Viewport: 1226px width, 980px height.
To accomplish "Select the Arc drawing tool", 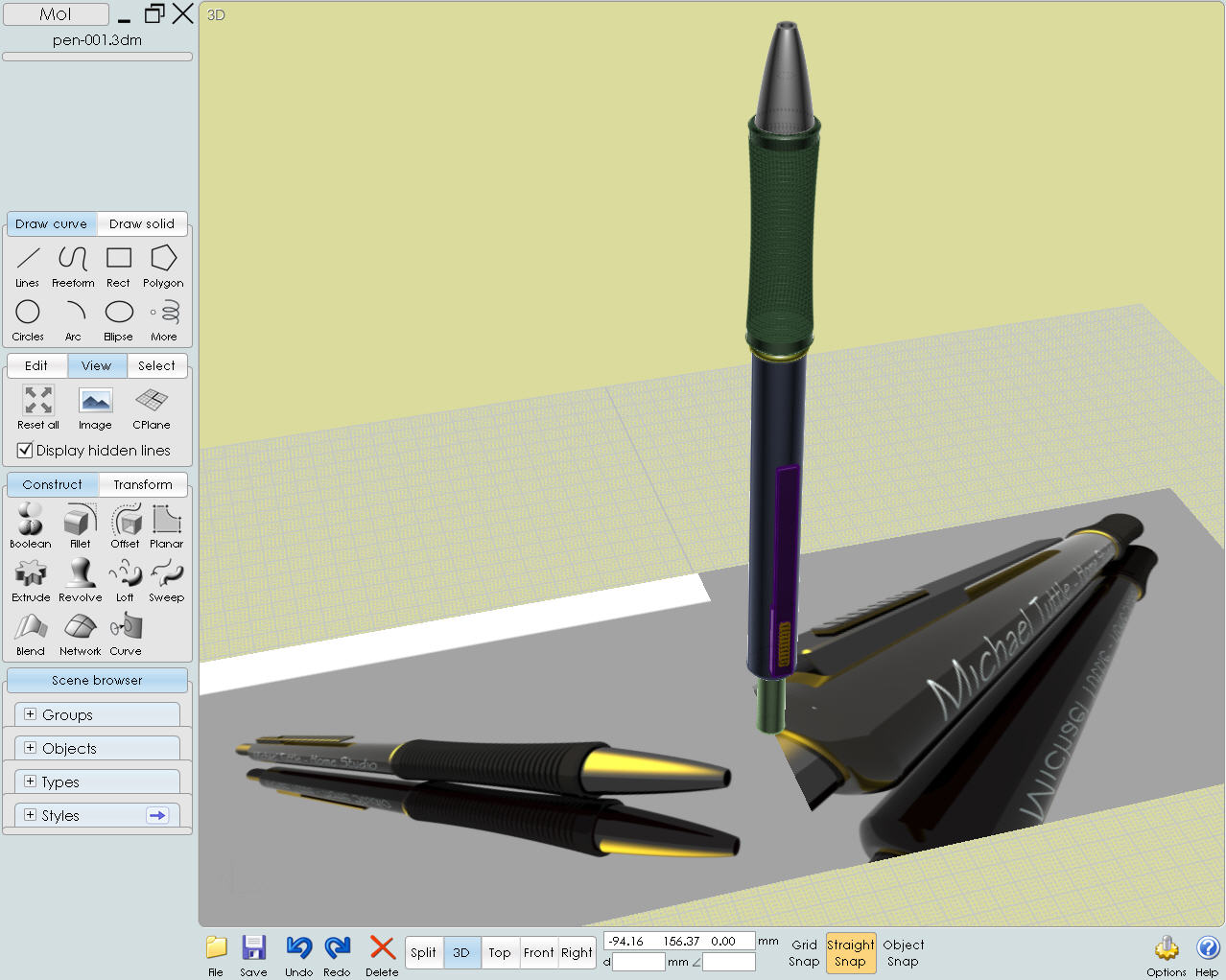I will tap(73, 320).
